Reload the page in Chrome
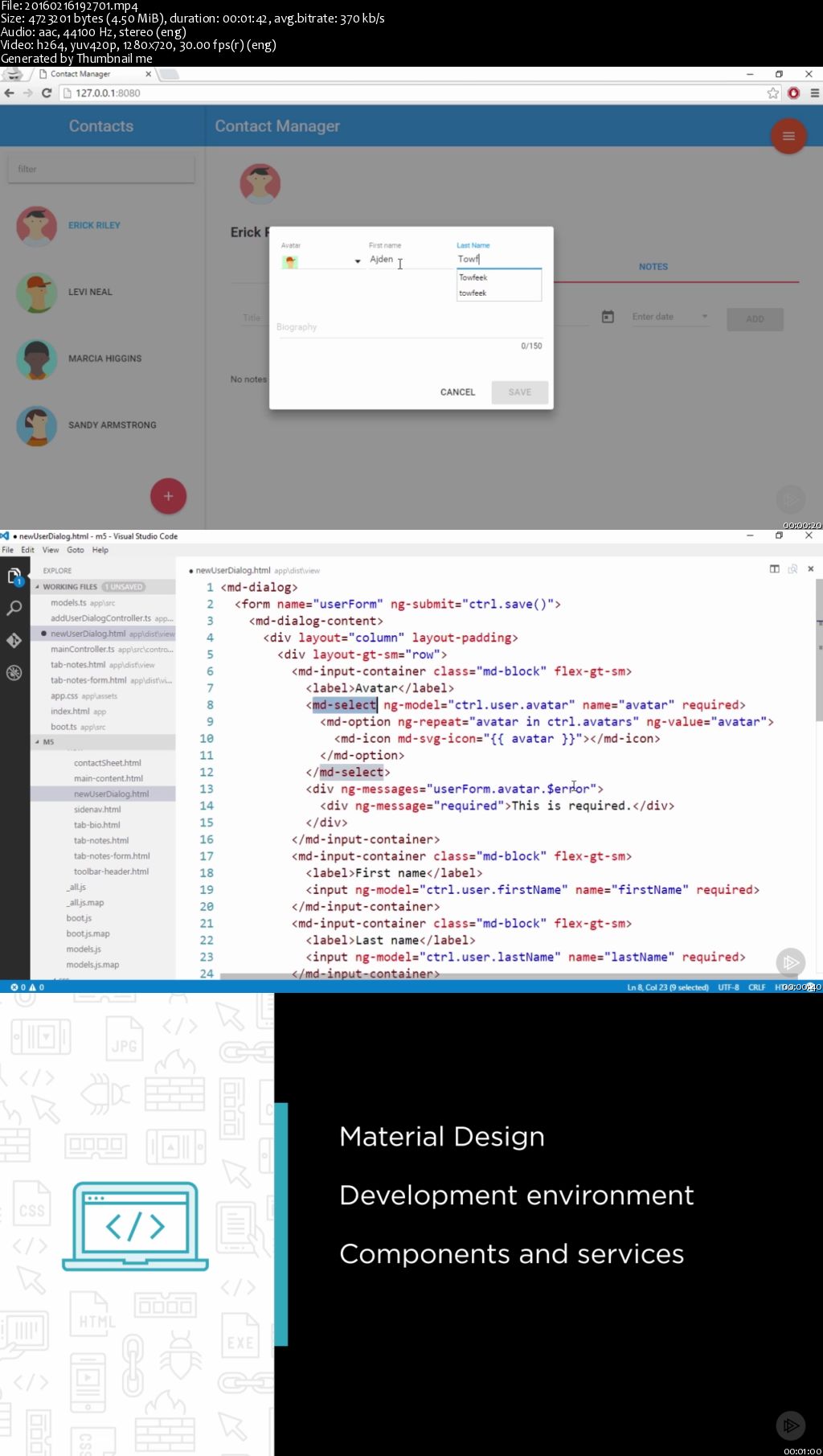 tap(47, 93)
